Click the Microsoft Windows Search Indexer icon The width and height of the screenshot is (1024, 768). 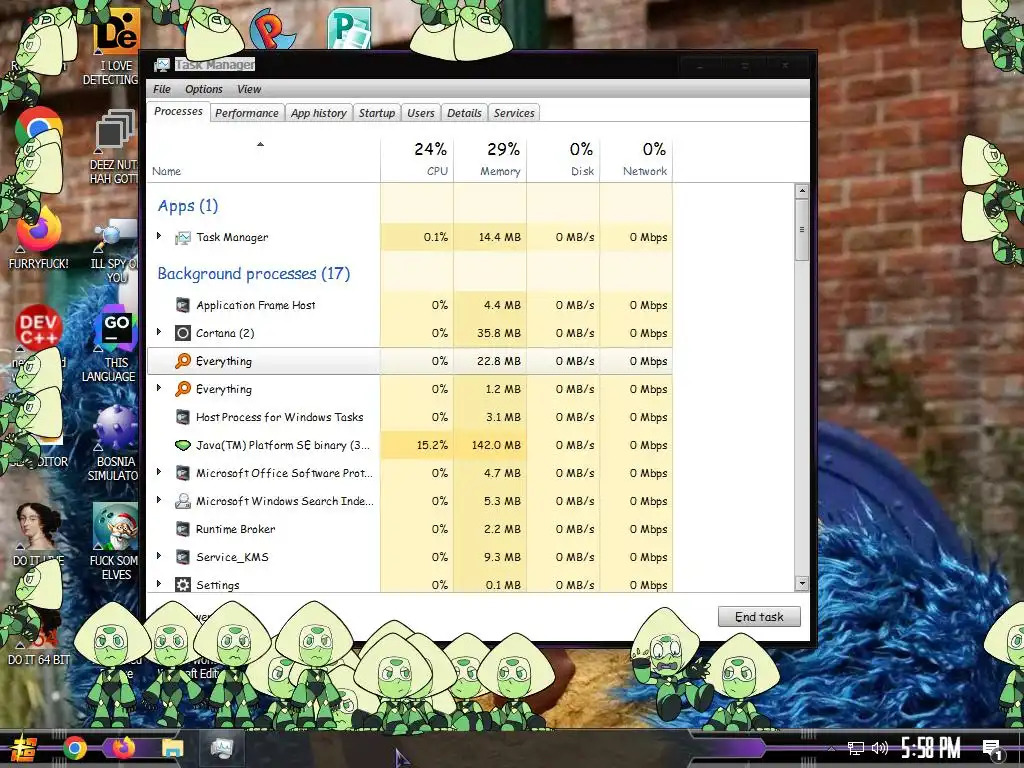(x=183, y=501)
